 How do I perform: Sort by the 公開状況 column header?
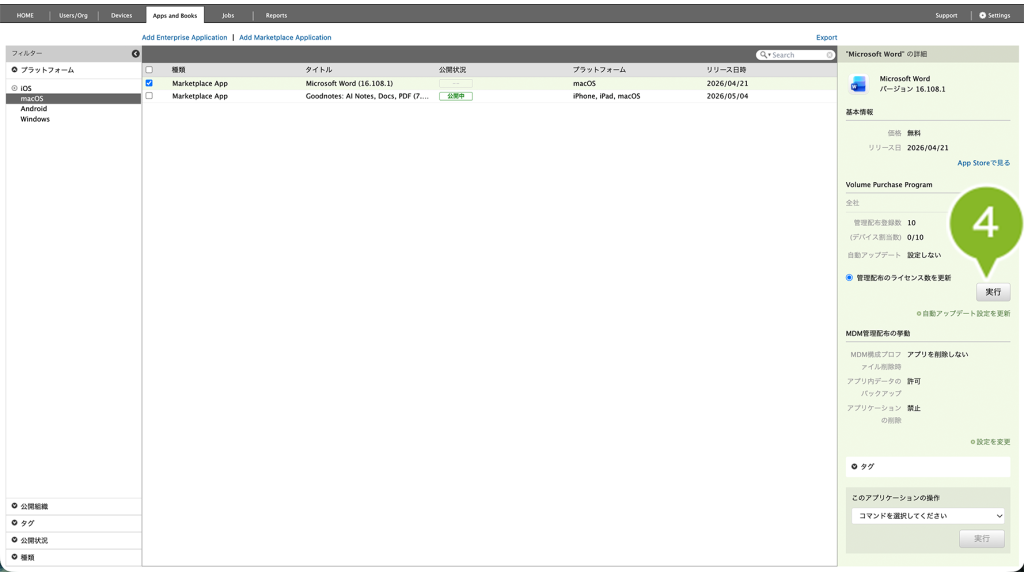[x=452, y=70]
